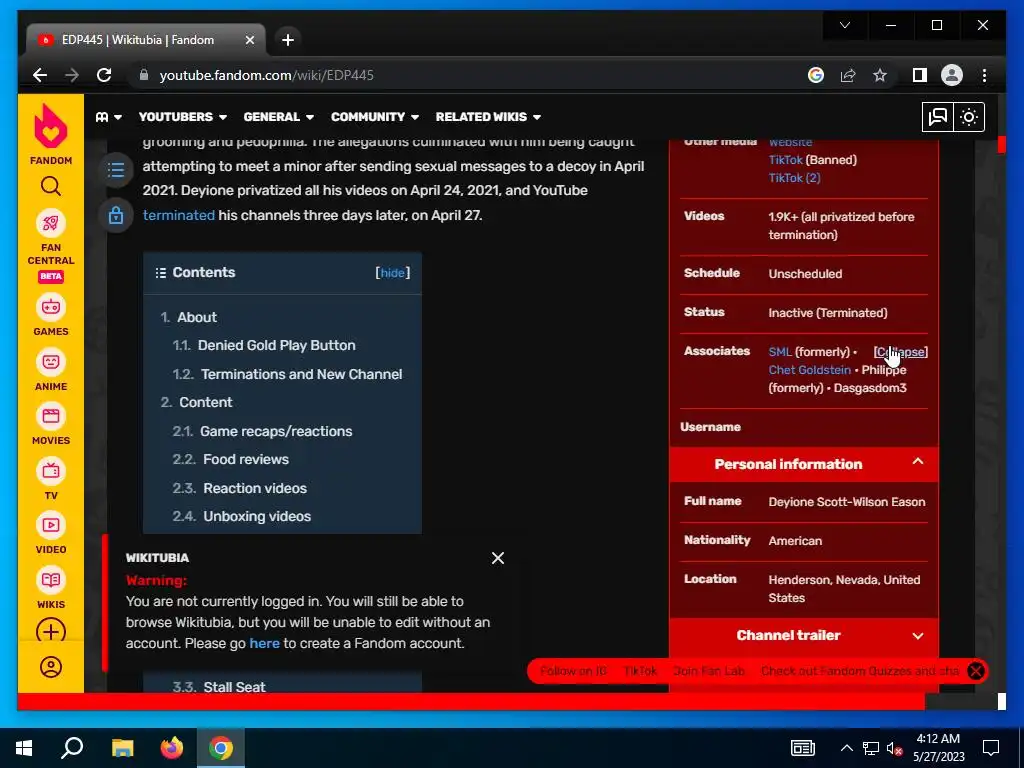Bookmark this page with the star

coord(880,75)
